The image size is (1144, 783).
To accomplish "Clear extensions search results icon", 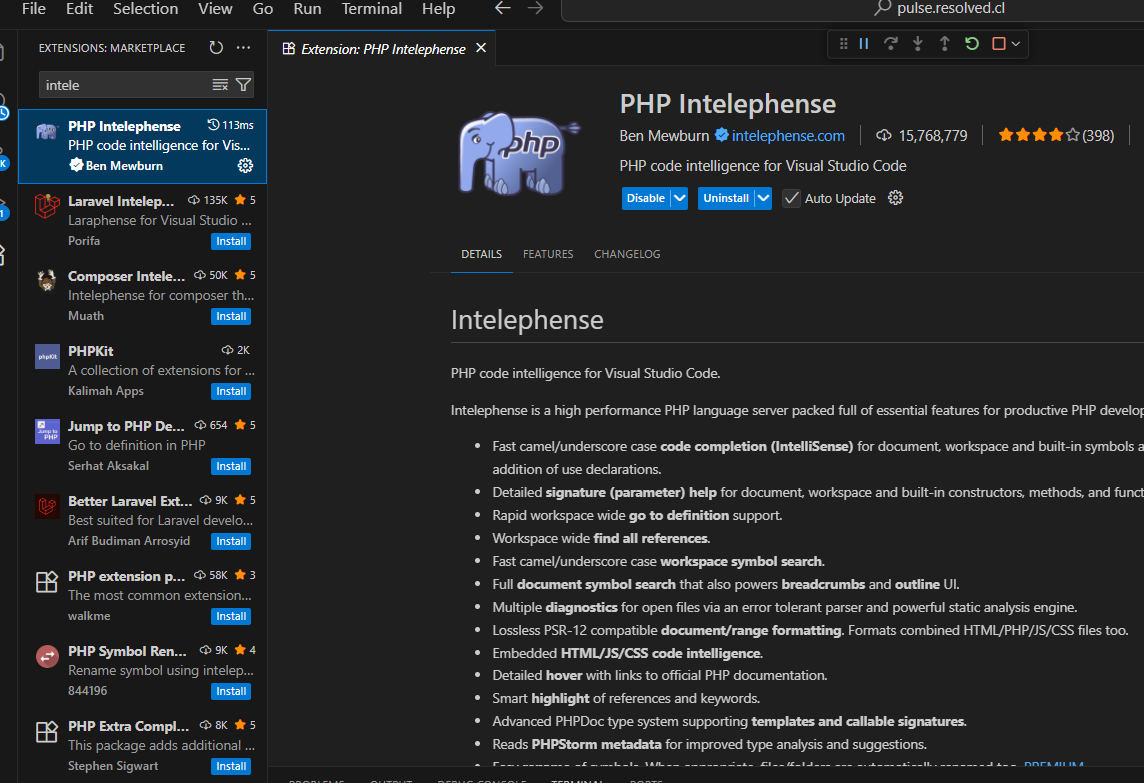I will [220, 85].
